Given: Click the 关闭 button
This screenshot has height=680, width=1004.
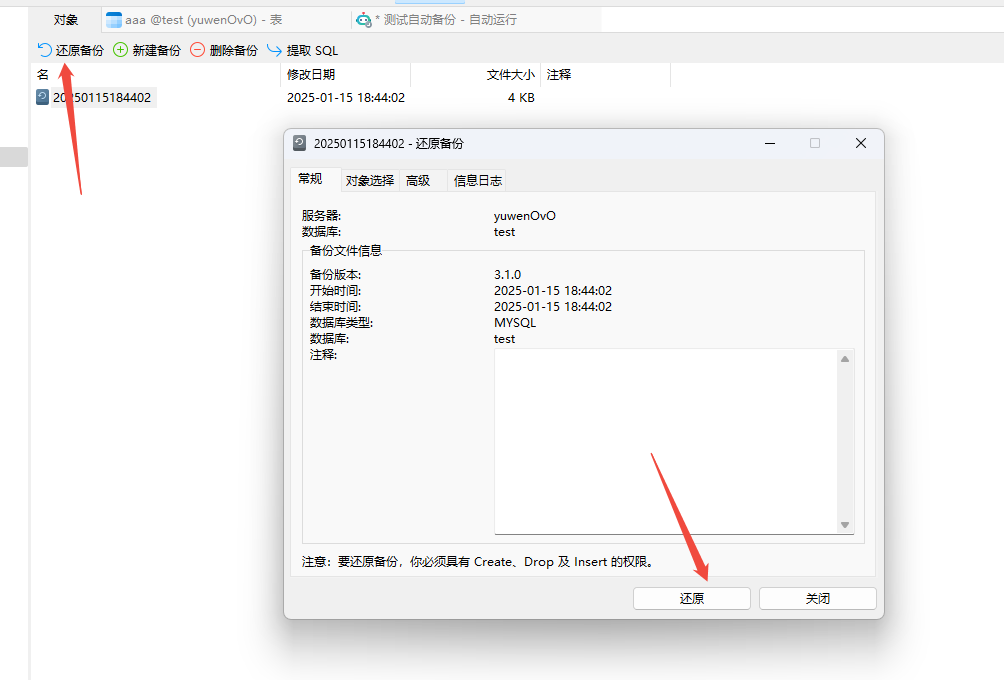Looking at the screenshot, I should (x=817, y=598).
